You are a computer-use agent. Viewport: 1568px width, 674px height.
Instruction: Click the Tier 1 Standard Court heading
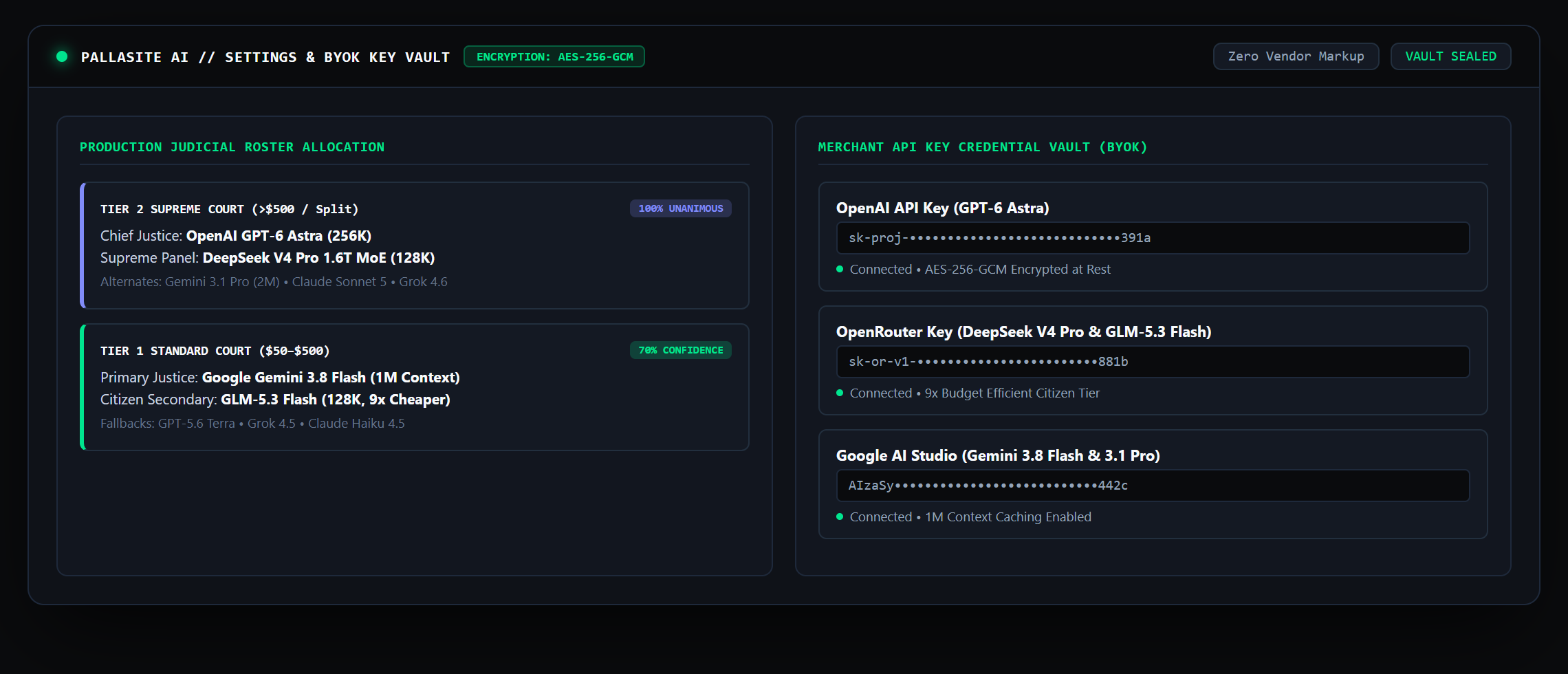click(x=215, y=351)
